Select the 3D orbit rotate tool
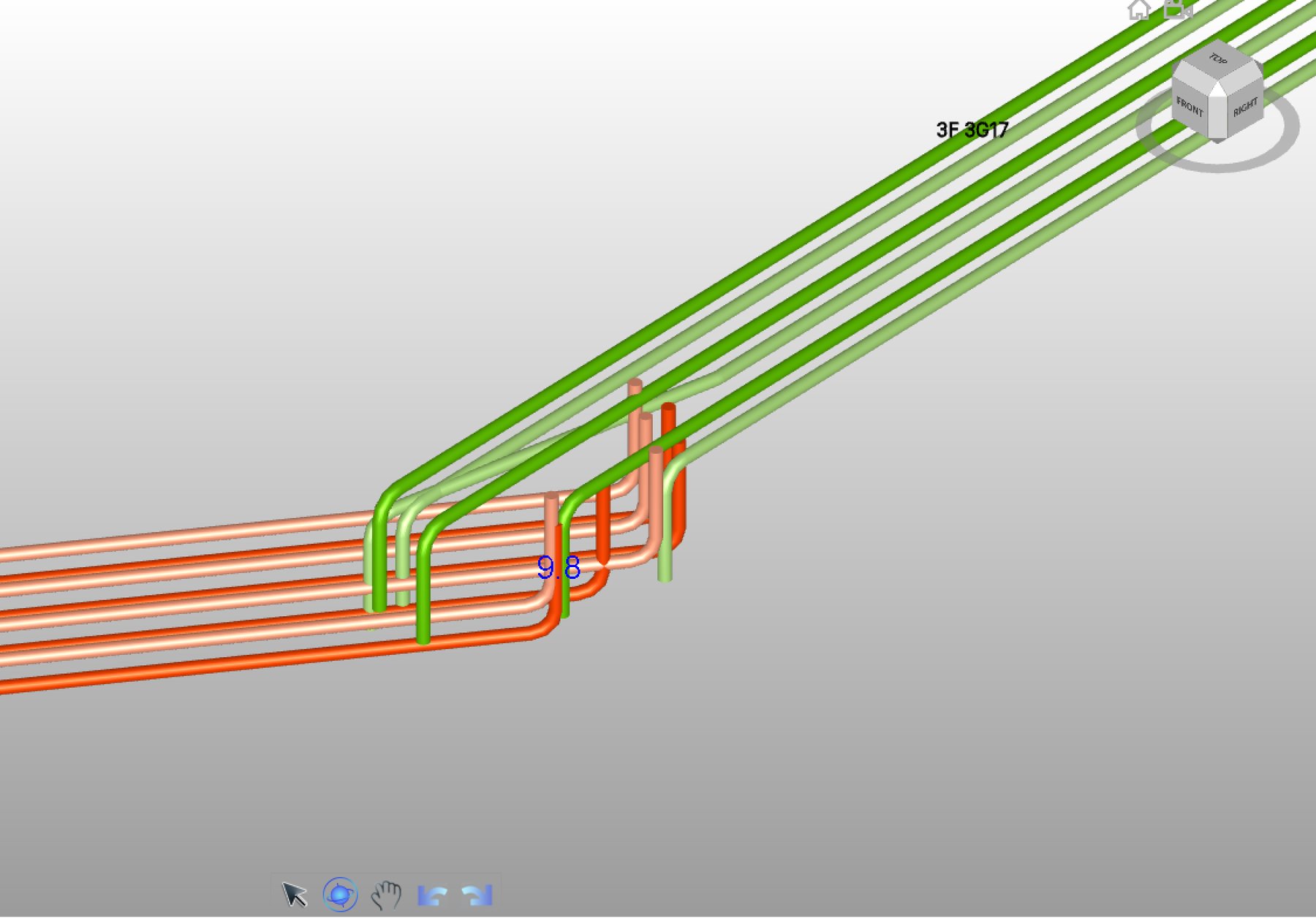The width and height of the screenshot is (1316, 918). pos(341,895)
